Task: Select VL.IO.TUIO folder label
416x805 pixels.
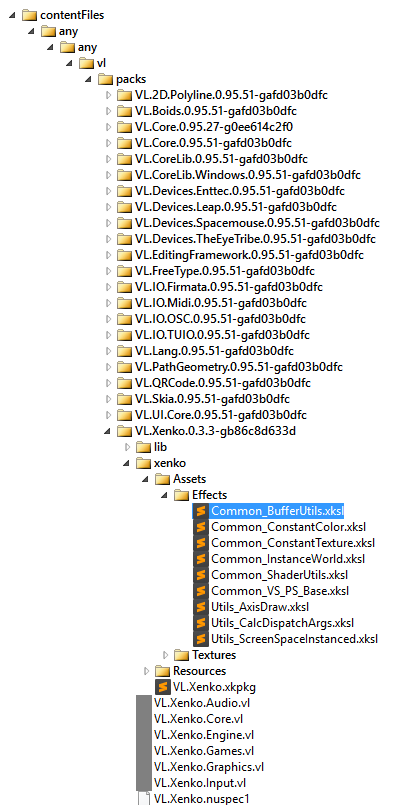Action: click(223, 335)
